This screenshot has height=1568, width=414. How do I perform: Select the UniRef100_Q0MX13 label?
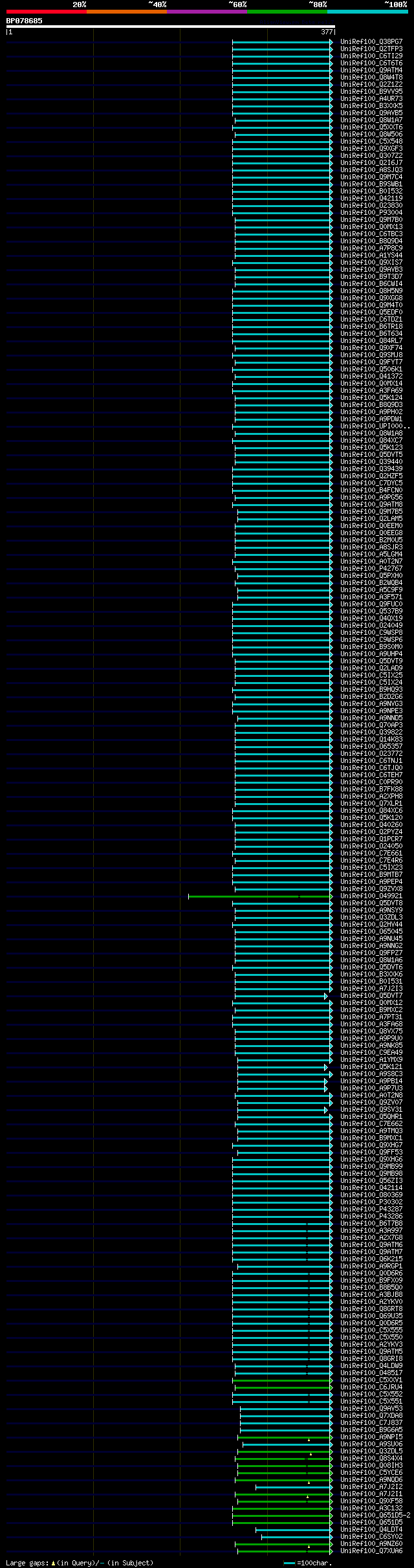tap(371, 227)
